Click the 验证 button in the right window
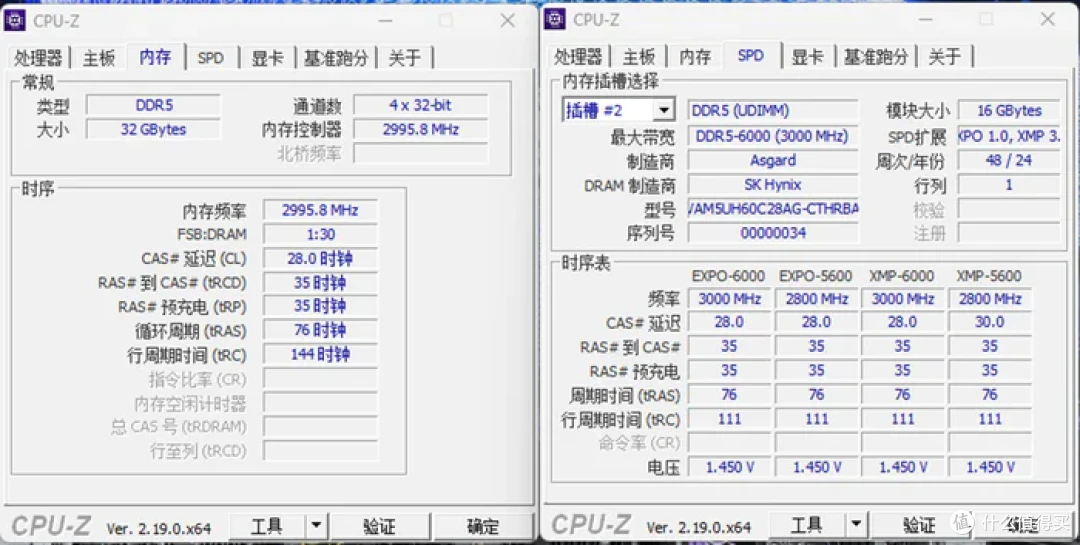This screenshot has height=545, width=1080. click(920, 526)
